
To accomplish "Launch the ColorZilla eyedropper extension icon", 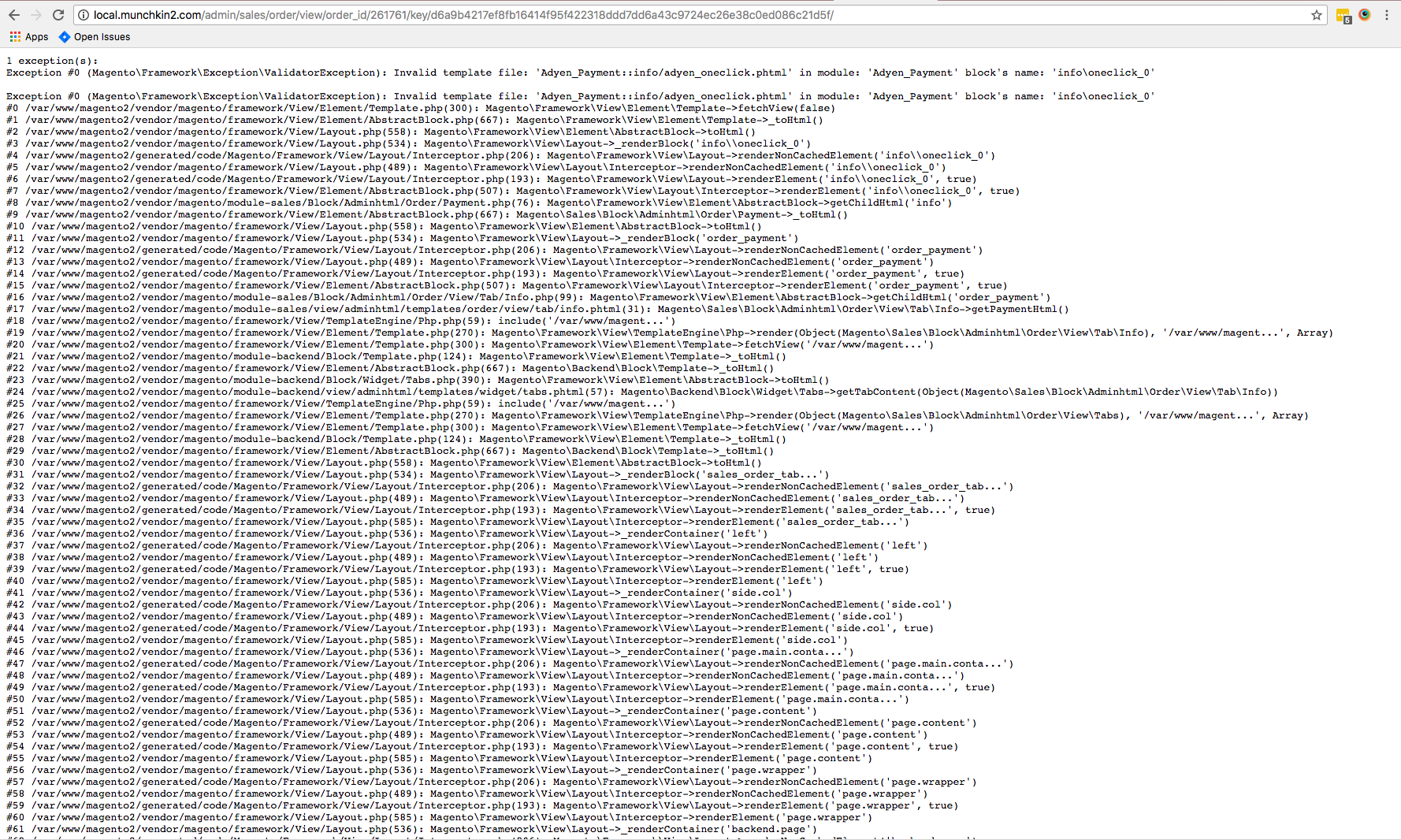I will click(1365, 14).
